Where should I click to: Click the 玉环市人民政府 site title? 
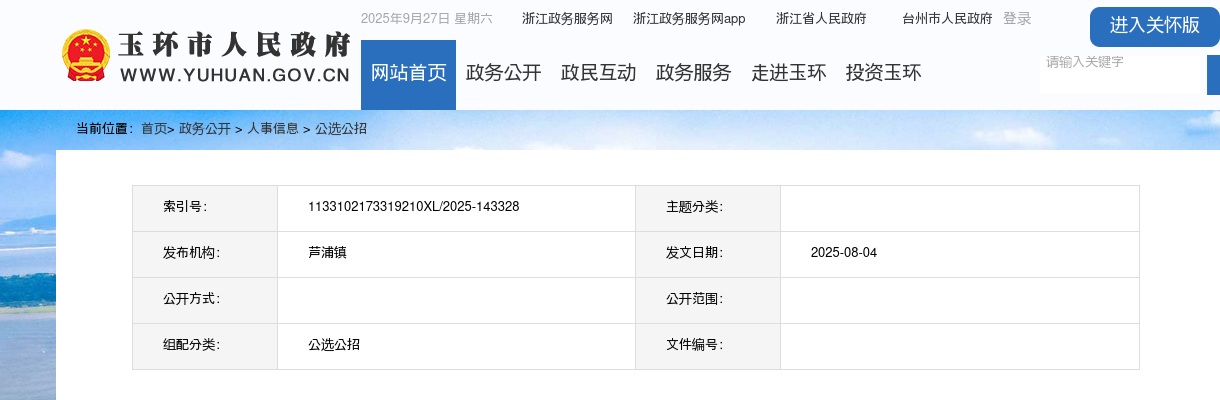click(235, 47)
